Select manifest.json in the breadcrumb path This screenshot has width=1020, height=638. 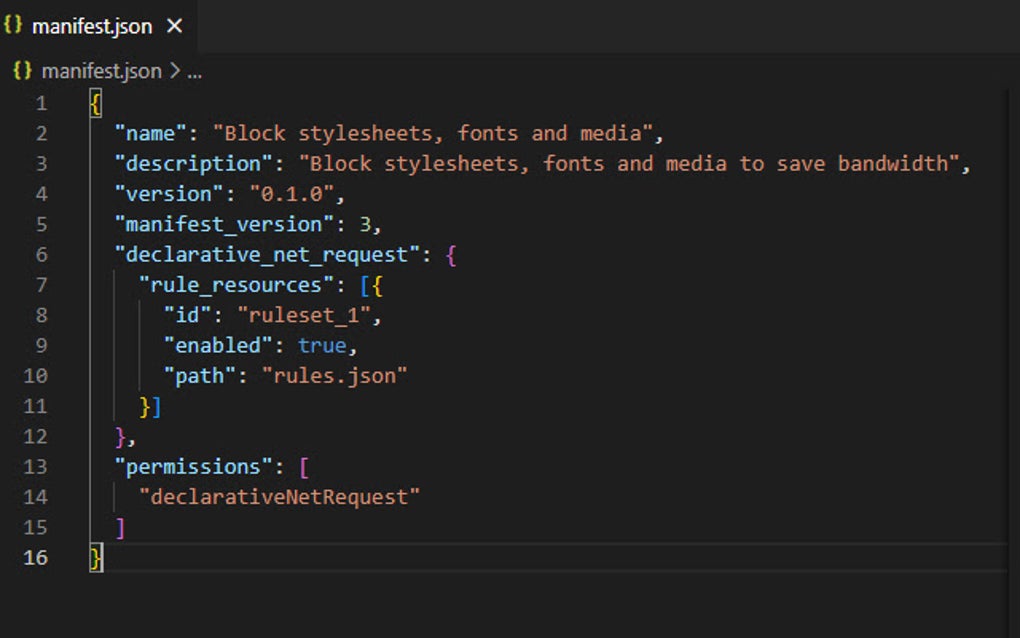click(100, 71)
